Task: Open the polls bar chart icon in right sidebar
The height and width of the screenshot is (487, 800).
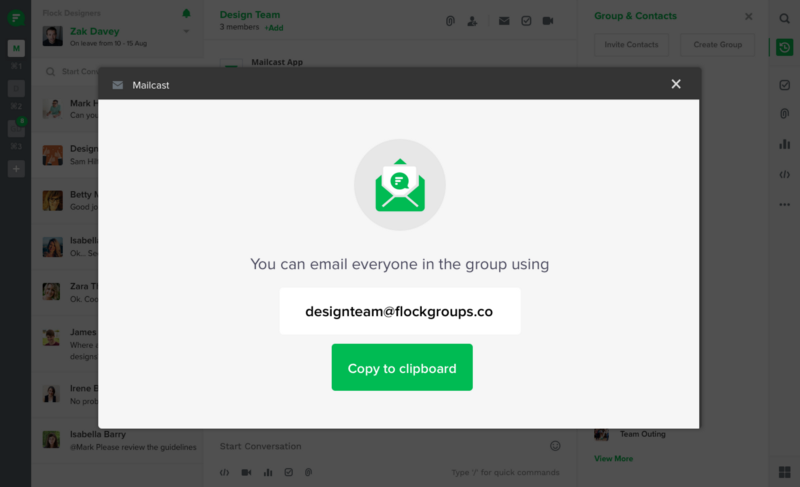Action: pyautogui.click(x=785, y=144)
